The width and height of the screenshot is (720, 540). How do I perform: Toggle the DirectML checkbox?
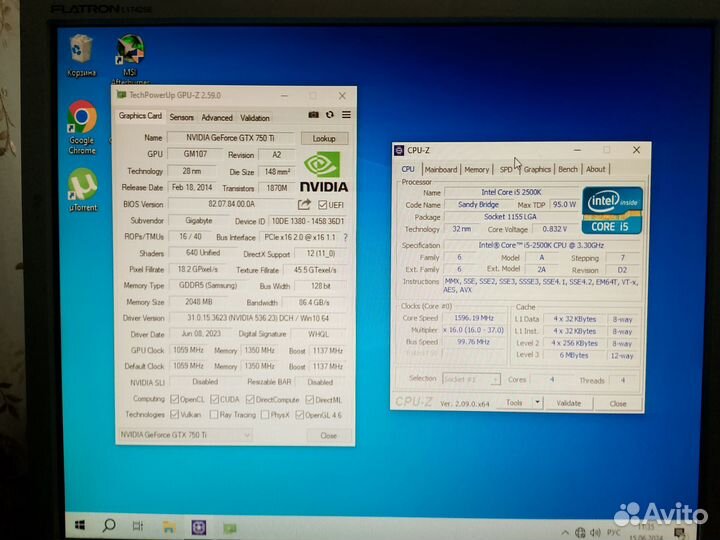point(310,399)
